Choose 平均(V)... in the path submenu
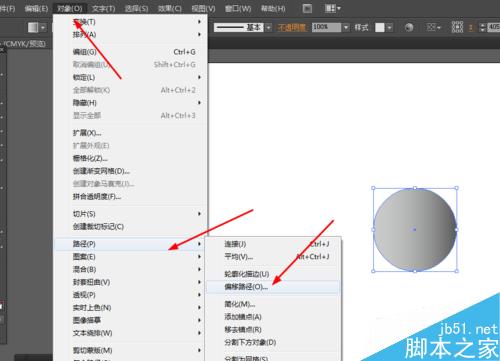The height and width of the screenshot is (361, 500). [273, 257]
